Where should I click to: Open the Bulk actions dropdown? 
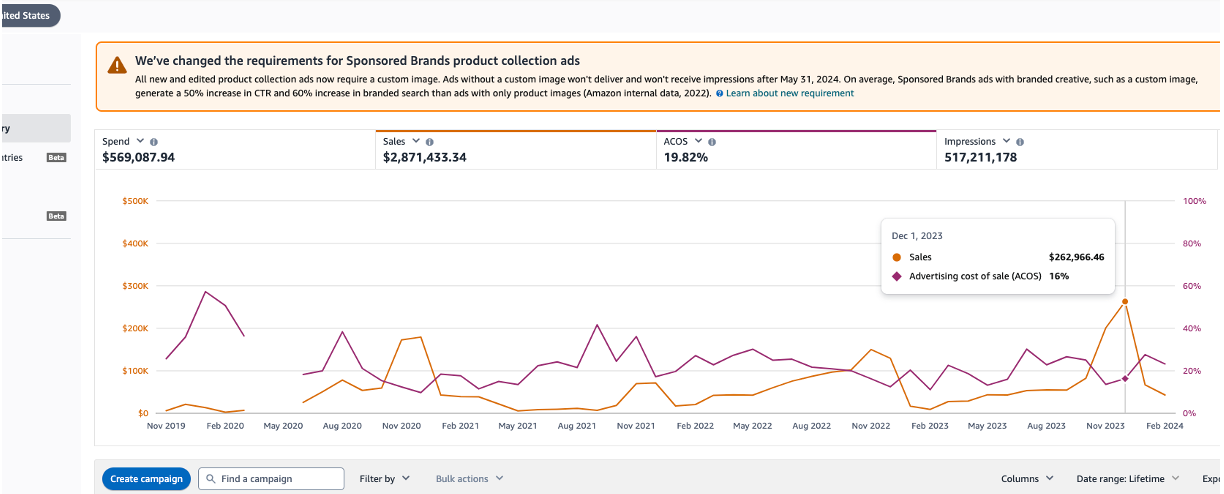470,479
